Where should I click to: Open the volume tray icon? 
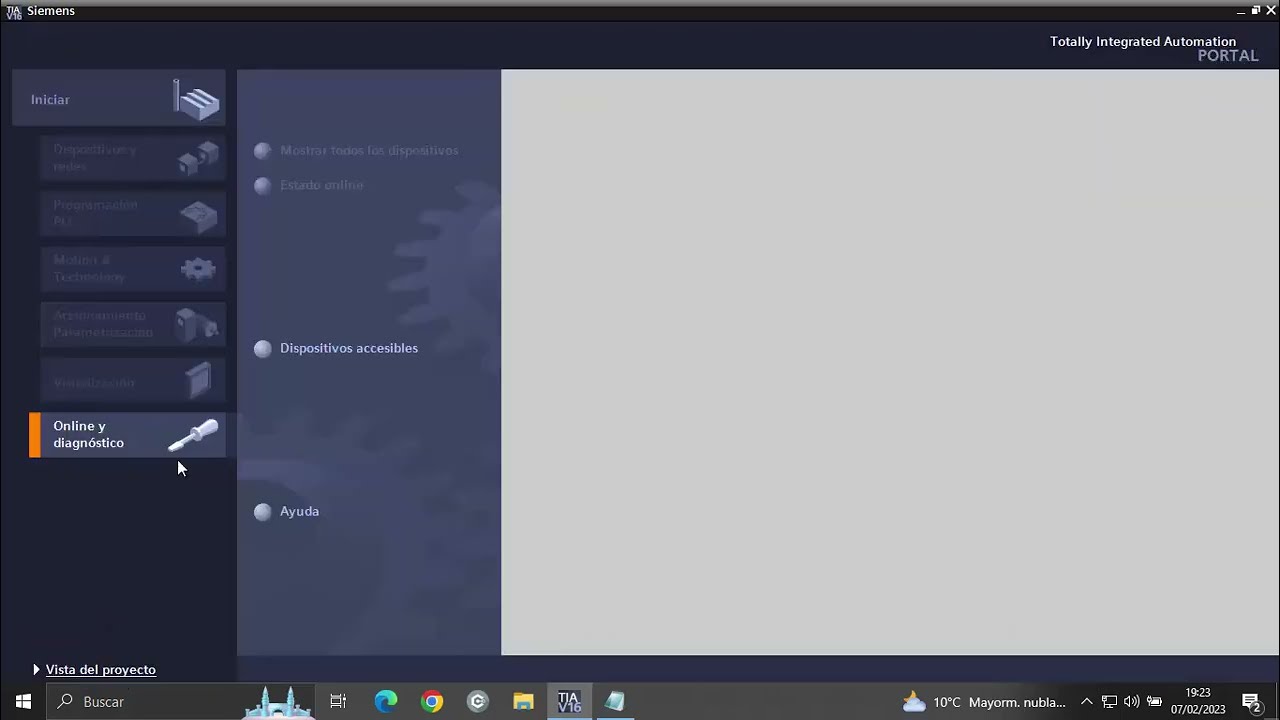[x=1131, y=702]
